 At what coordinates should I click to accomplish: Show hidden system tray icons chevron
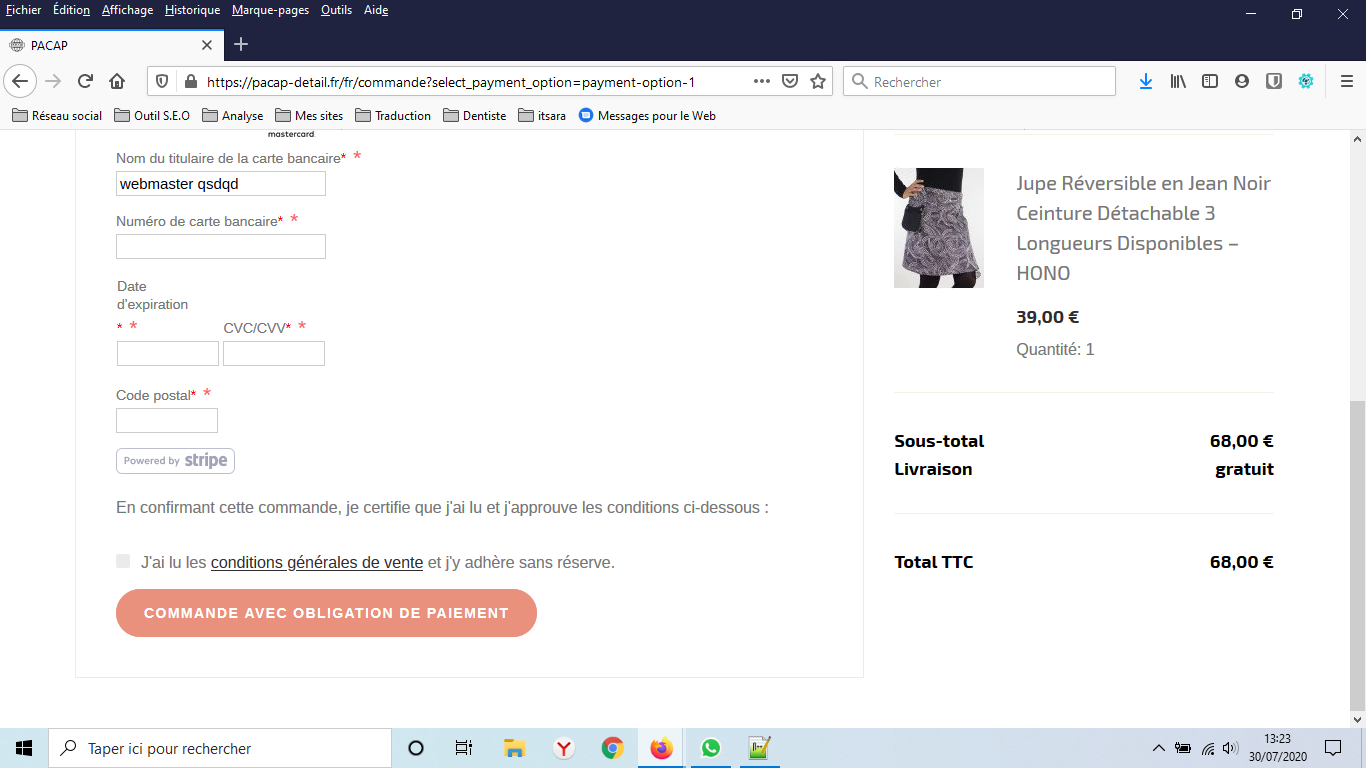click(1158, 748)
